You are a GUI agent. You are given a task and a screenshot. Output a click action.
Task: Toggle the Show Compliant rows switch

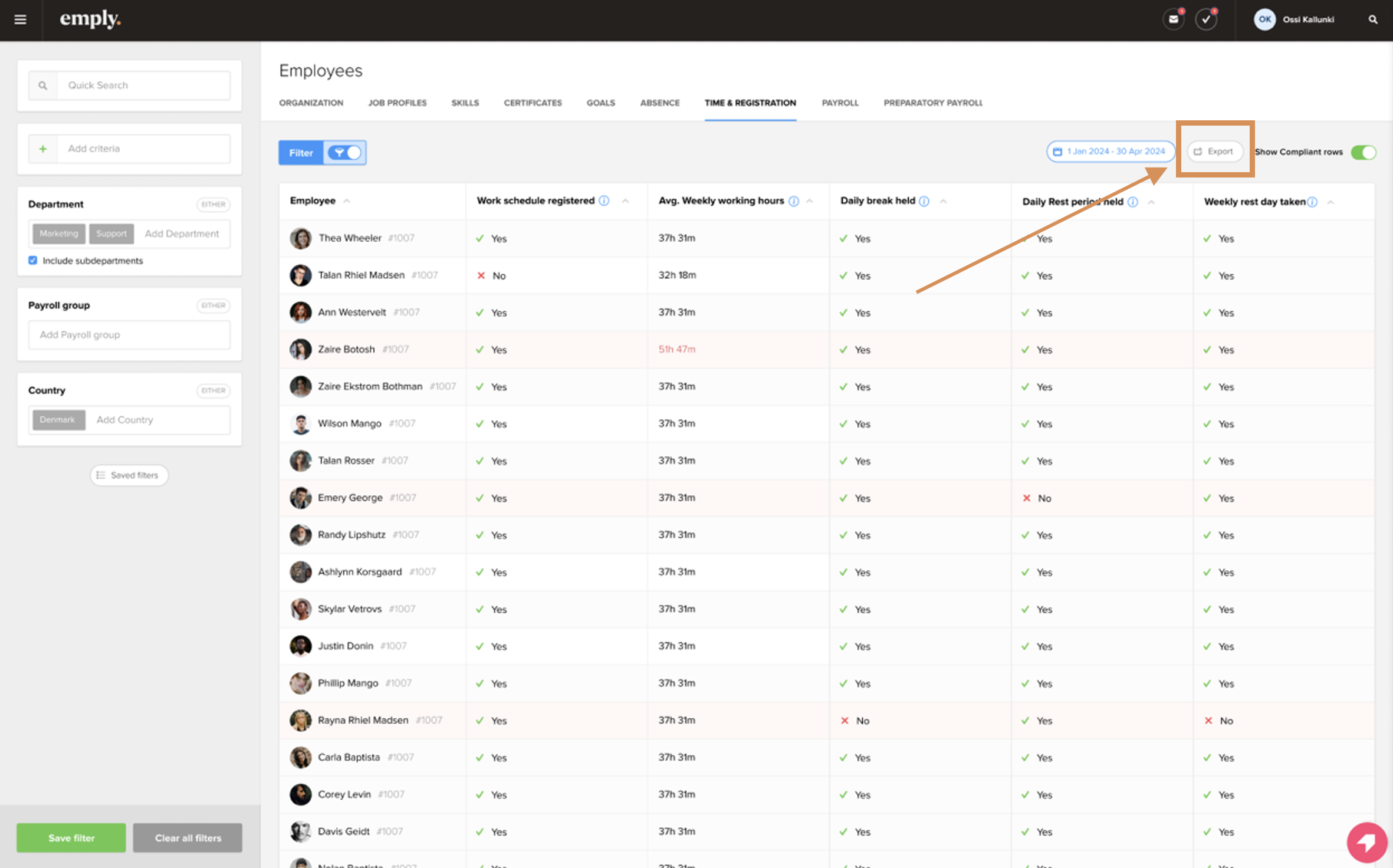click(x=1363, y=152)
